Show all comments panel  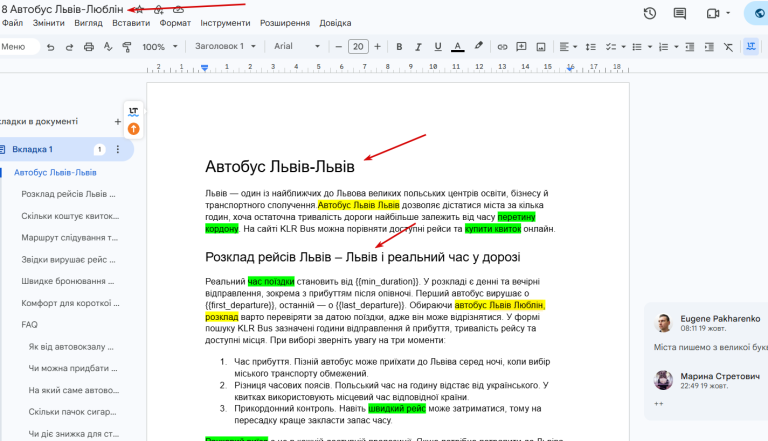680,14
